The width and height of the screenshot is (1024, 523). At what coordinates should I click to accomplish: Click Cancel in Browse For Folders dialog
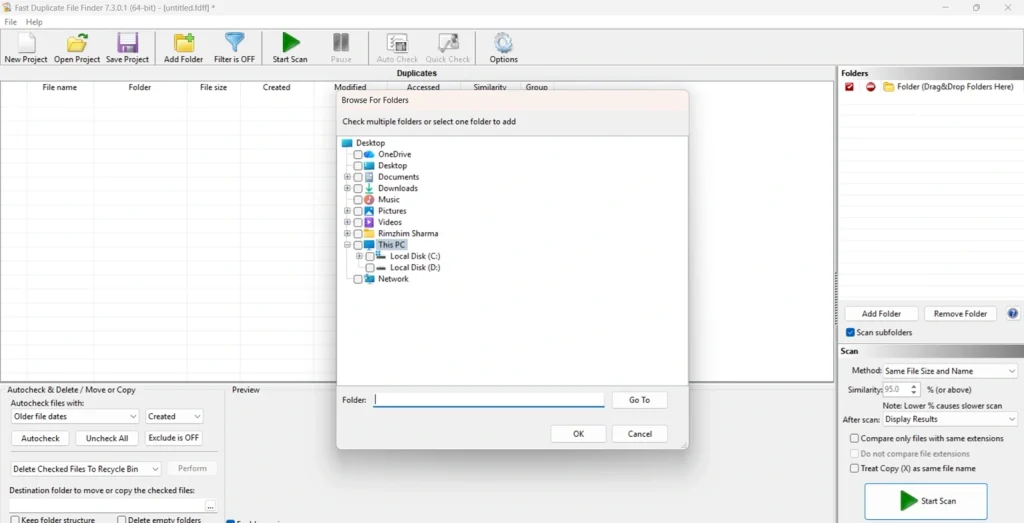click(x=640, y=434)
